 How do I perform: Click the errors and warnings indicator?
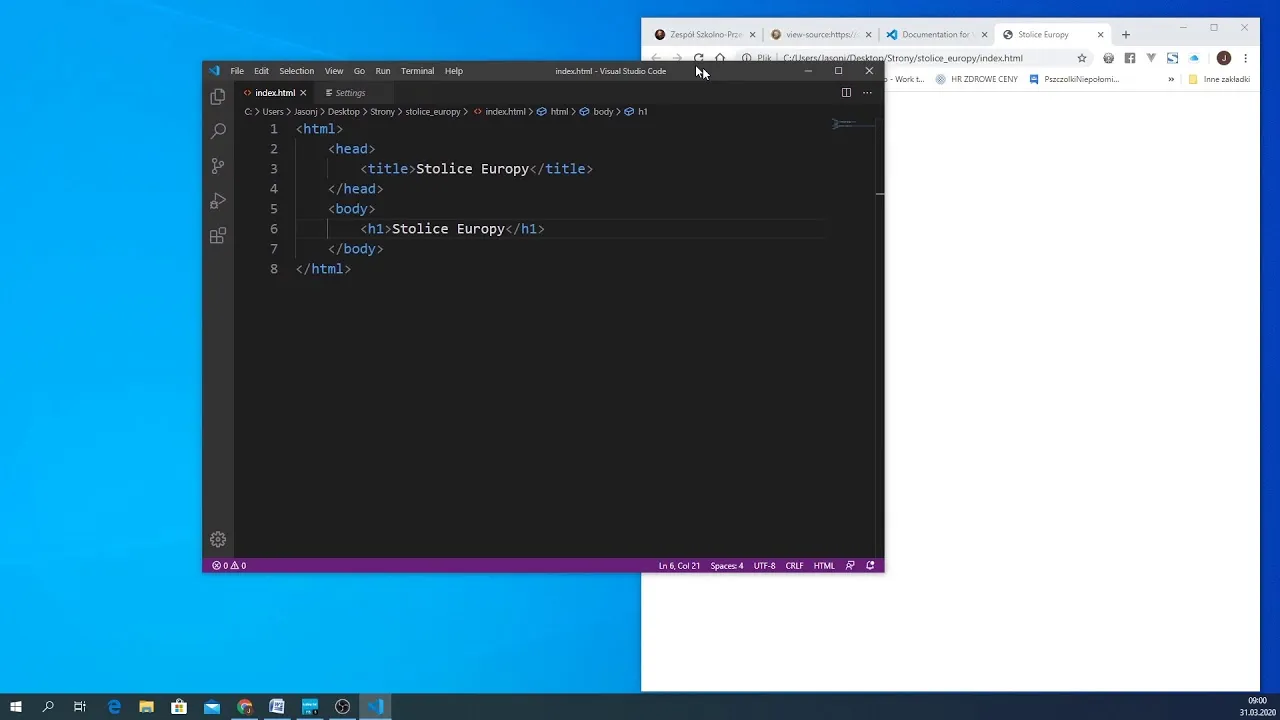tap(229, 566)
